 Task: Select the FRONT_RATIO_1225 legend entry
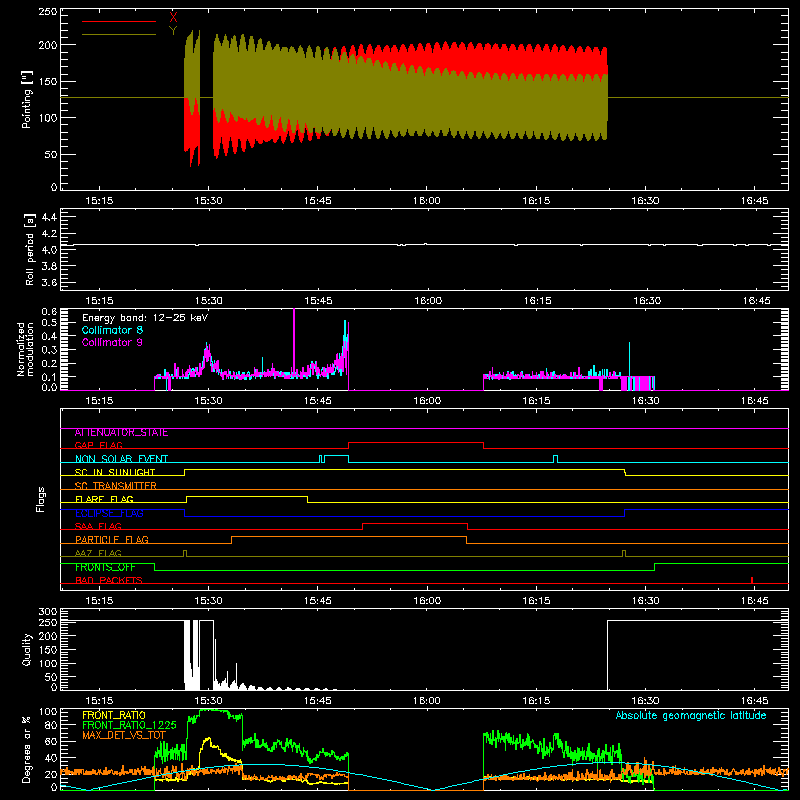pos(129,725)
